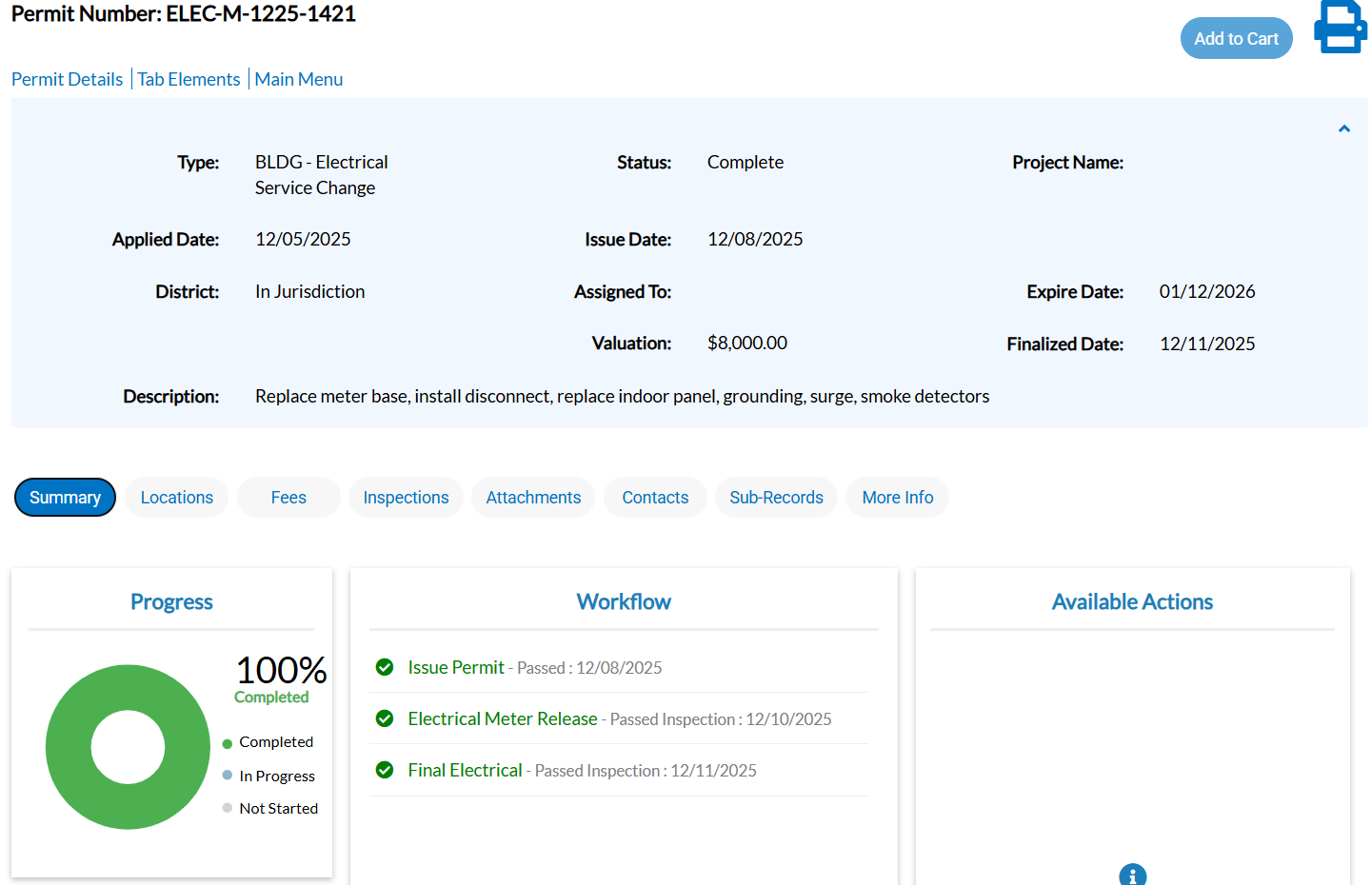1372x885 pixels.
Task: Switch to the Locations tab
Action: coord(177,498)
